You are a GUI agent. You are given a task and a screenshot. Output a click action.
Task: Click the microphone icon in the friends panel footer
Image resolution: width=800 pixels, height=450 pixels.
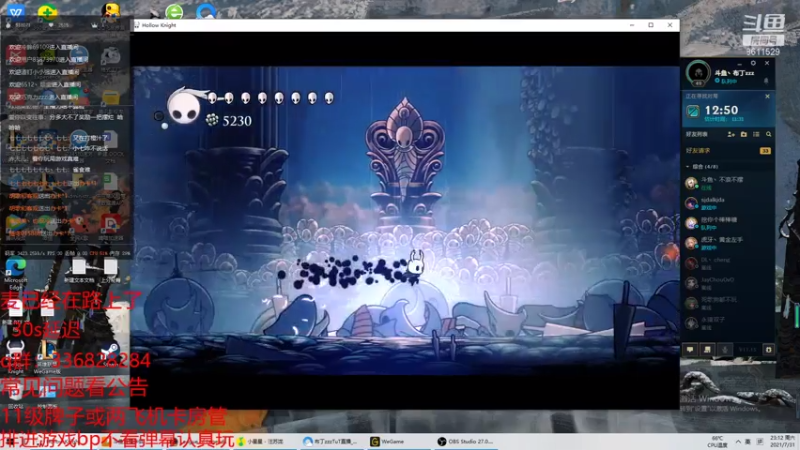725,349
